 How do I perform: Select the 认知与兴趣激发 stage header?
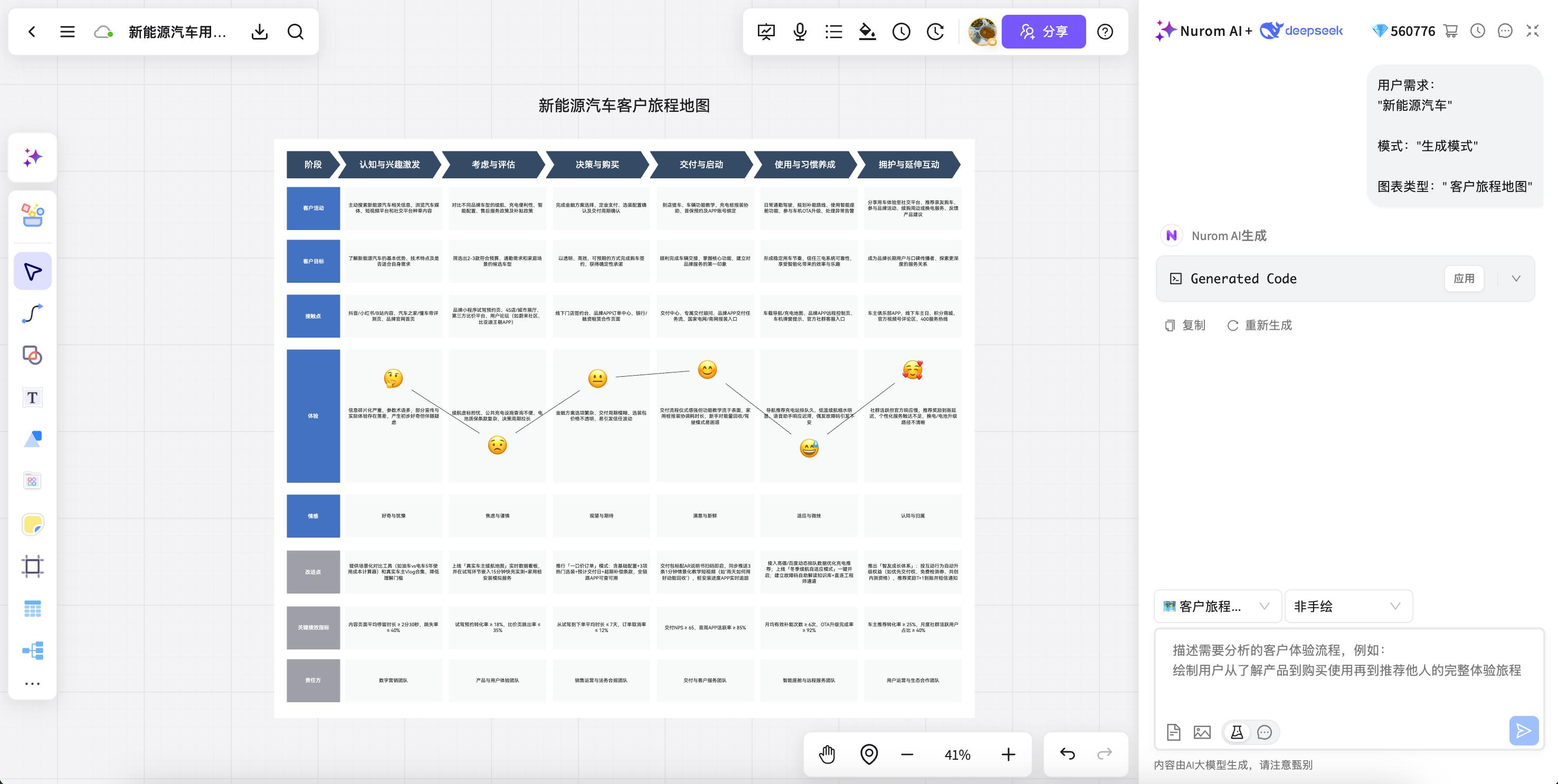click(389, 165)
